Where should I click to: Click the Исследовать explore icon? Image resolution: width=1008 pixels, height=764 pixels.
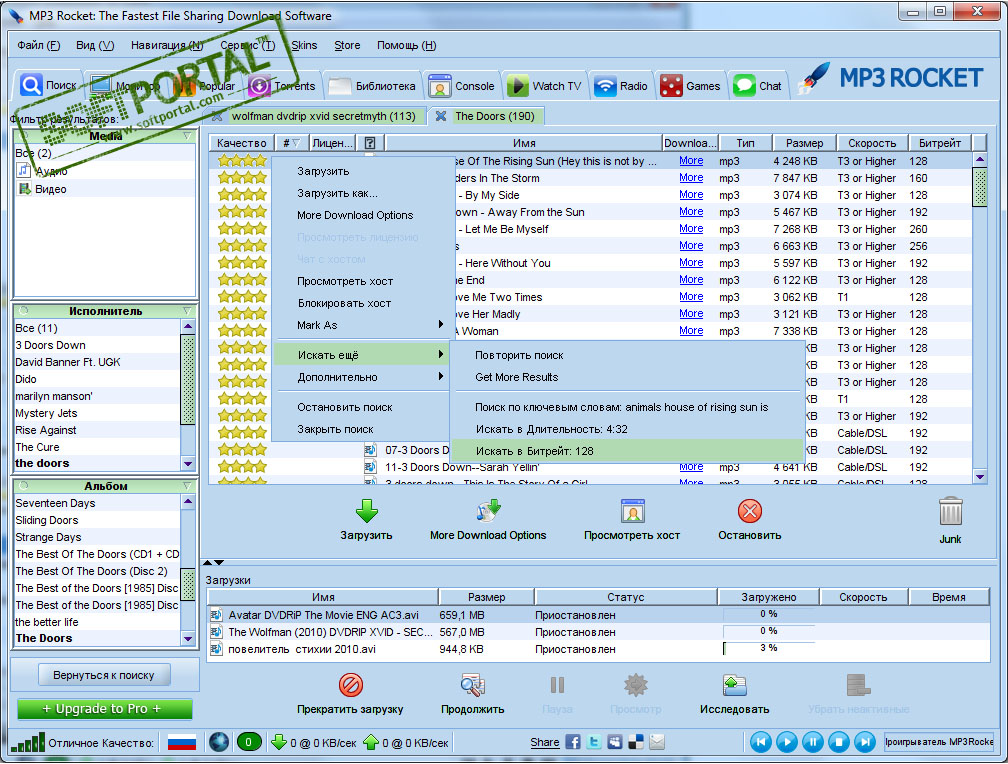pos(734,685)
